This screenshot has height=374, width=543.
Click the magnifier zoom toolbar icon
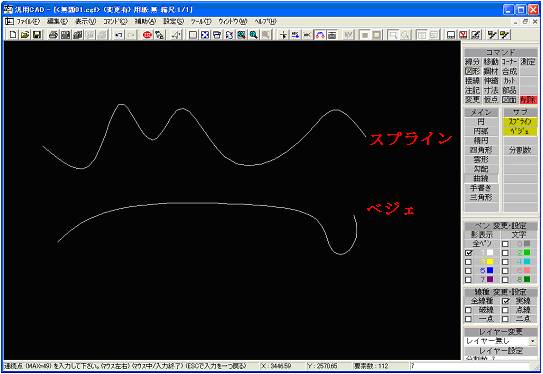point(254,35)
